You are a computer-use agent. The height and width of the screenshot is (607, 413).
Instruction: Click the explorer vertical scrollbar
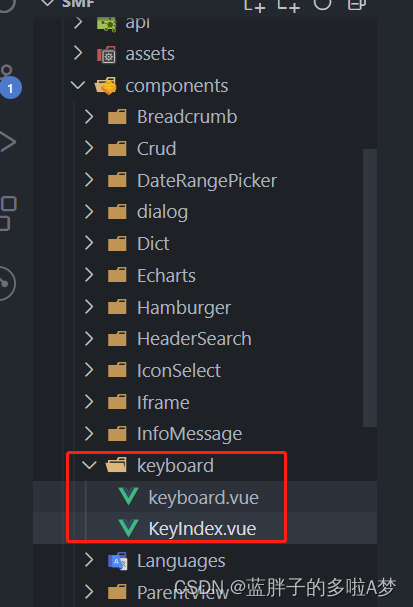click(370, 288)
